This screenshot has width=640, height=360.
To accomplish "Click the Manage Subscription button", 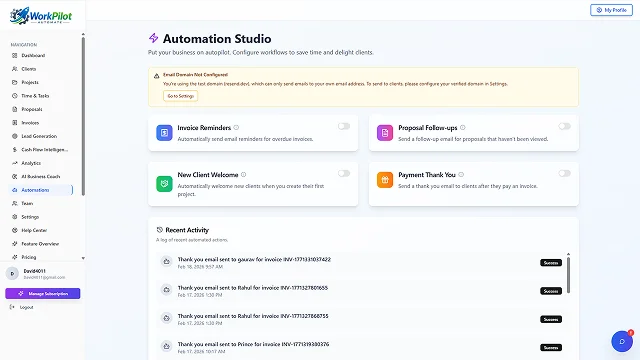I will click(x=43, y=293).
